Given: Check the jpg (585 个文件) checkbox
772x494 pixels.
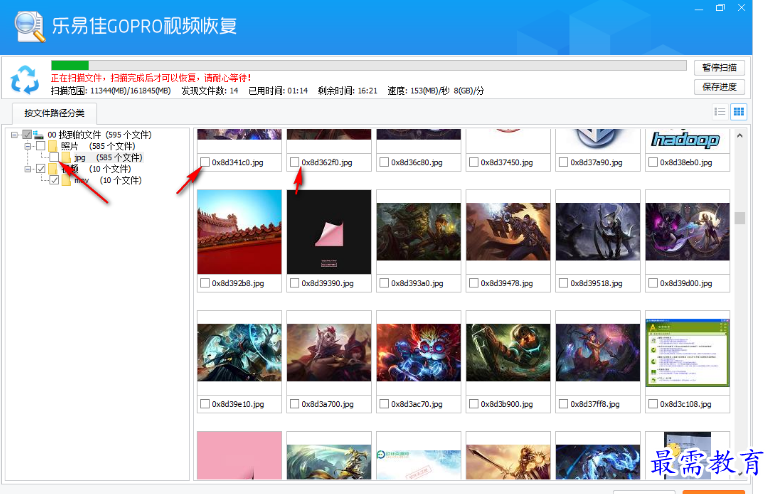Looking at the screenshot, I should 54,158.
